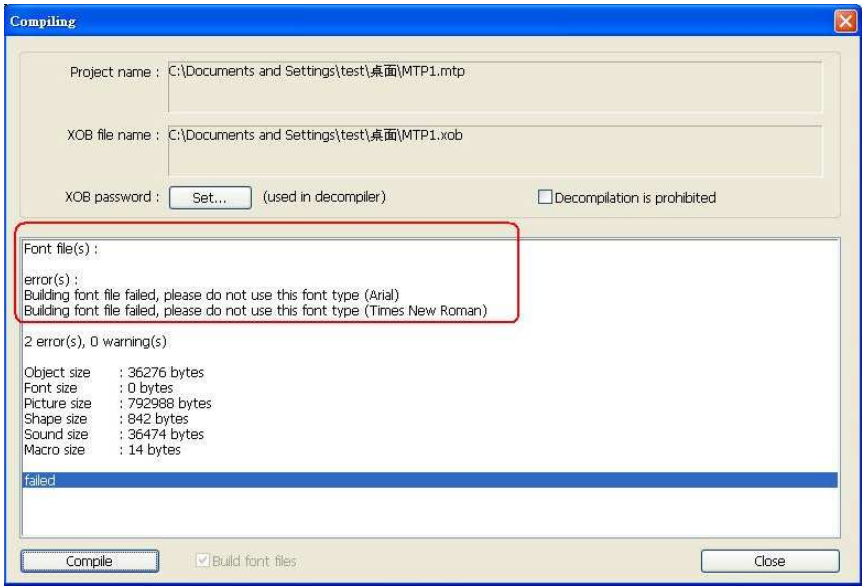Click the 'Macro size : 14 bytes' line

102,449
